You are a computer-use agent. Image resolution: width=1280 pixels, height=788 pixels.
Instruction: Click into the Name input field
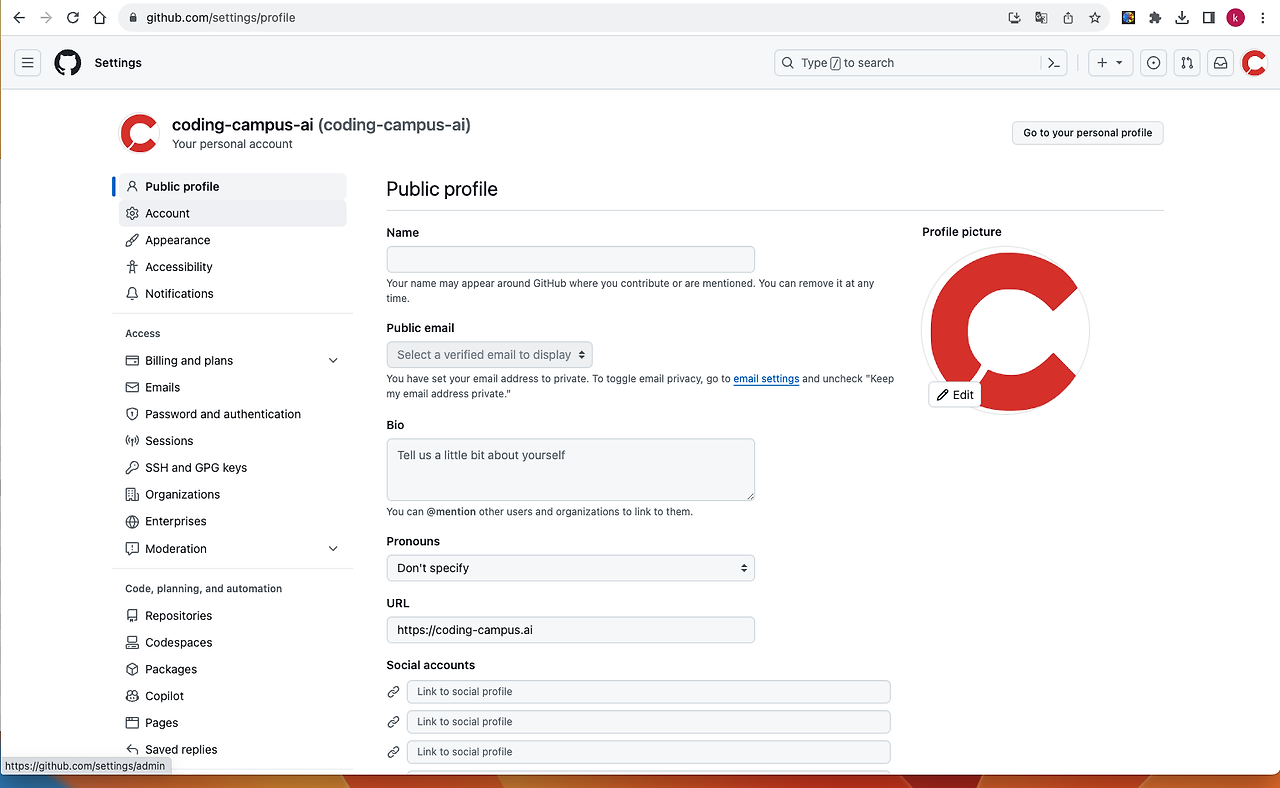571,259
